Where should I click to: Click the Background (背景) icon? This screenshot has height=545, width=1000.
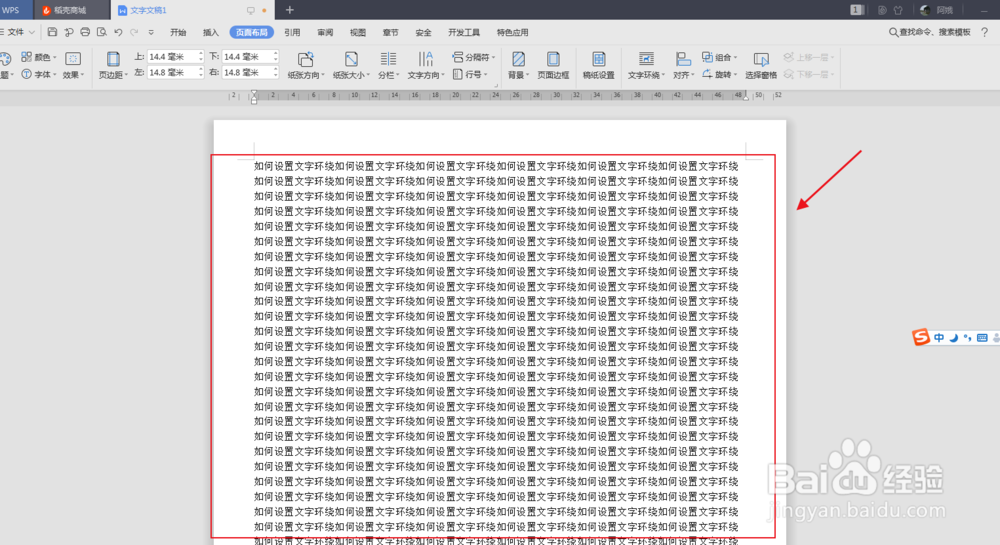(x=518, y=59)
